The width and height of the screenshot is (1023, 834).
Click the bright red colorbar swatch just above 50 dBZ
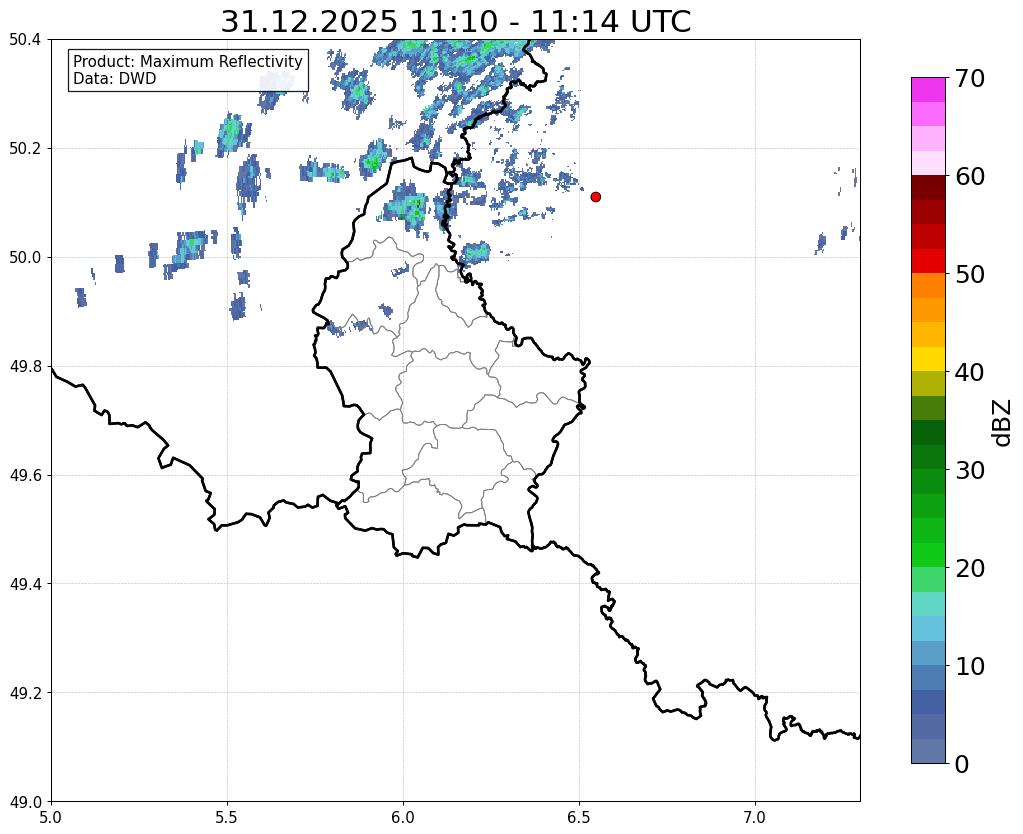pyautogui.click(x=928, y=262)
